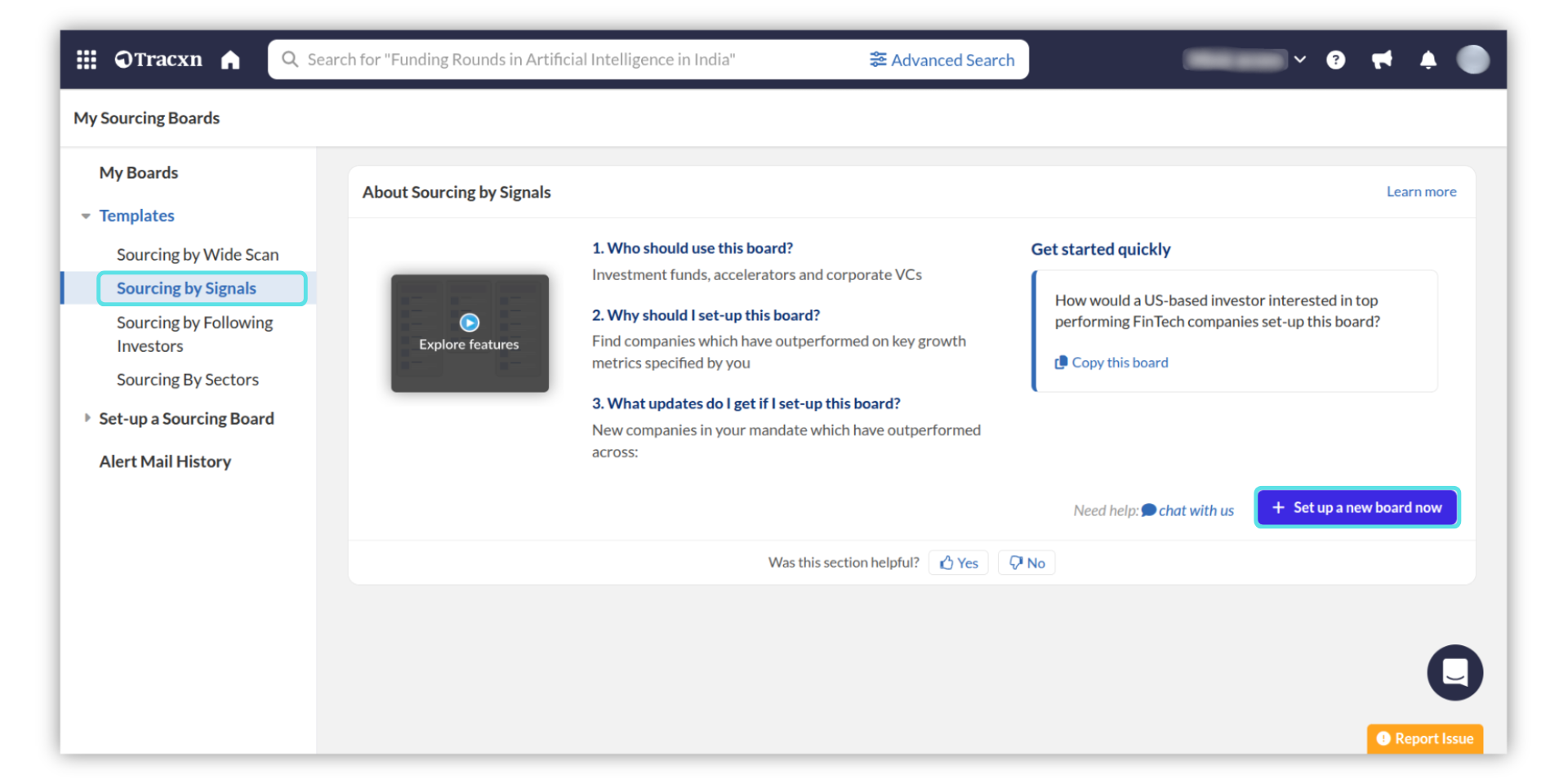1568x784 pixels.
Task: Play the Explore features video
Action: (470, 323)
